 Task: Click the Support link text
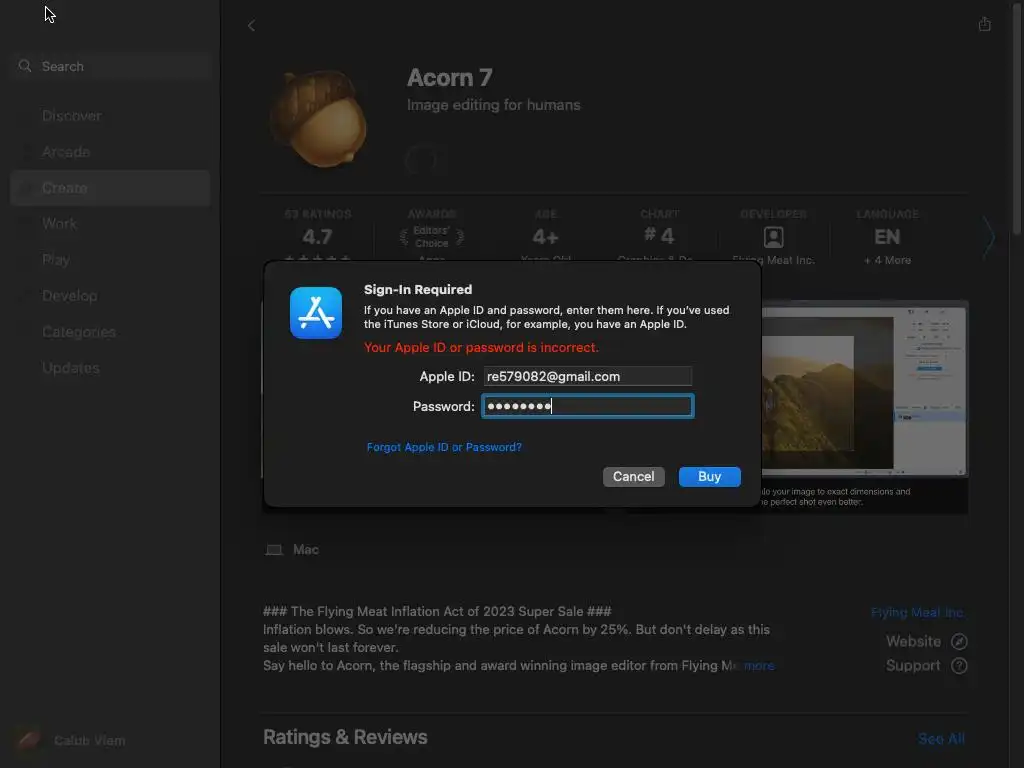(913, 665)
